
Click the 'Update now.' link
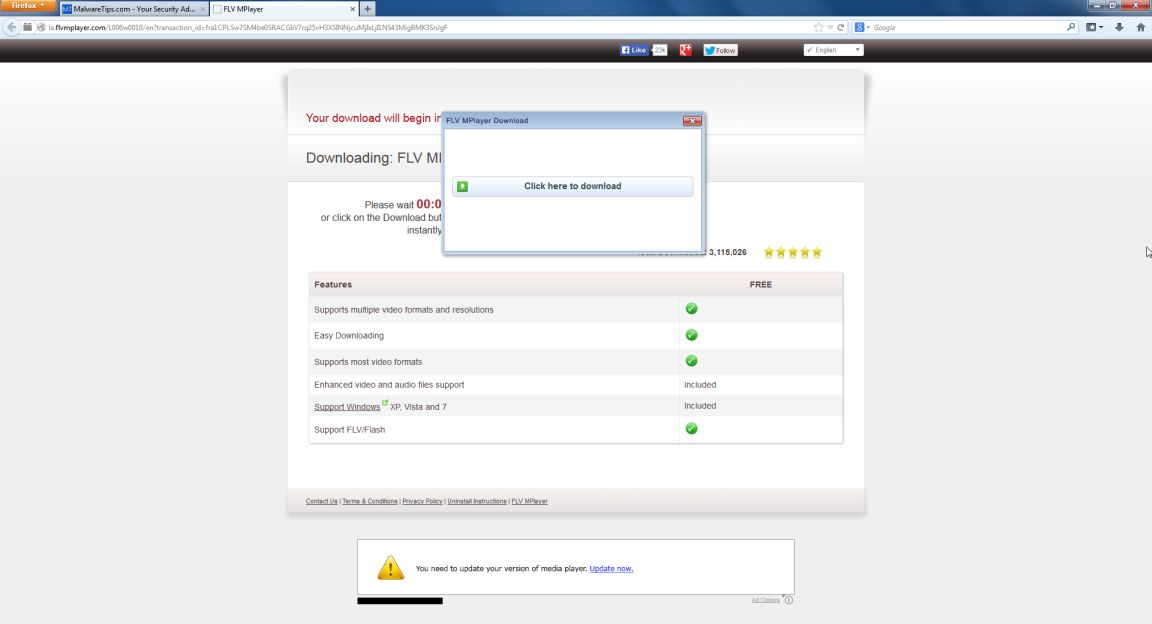click(x=611, y=569)
